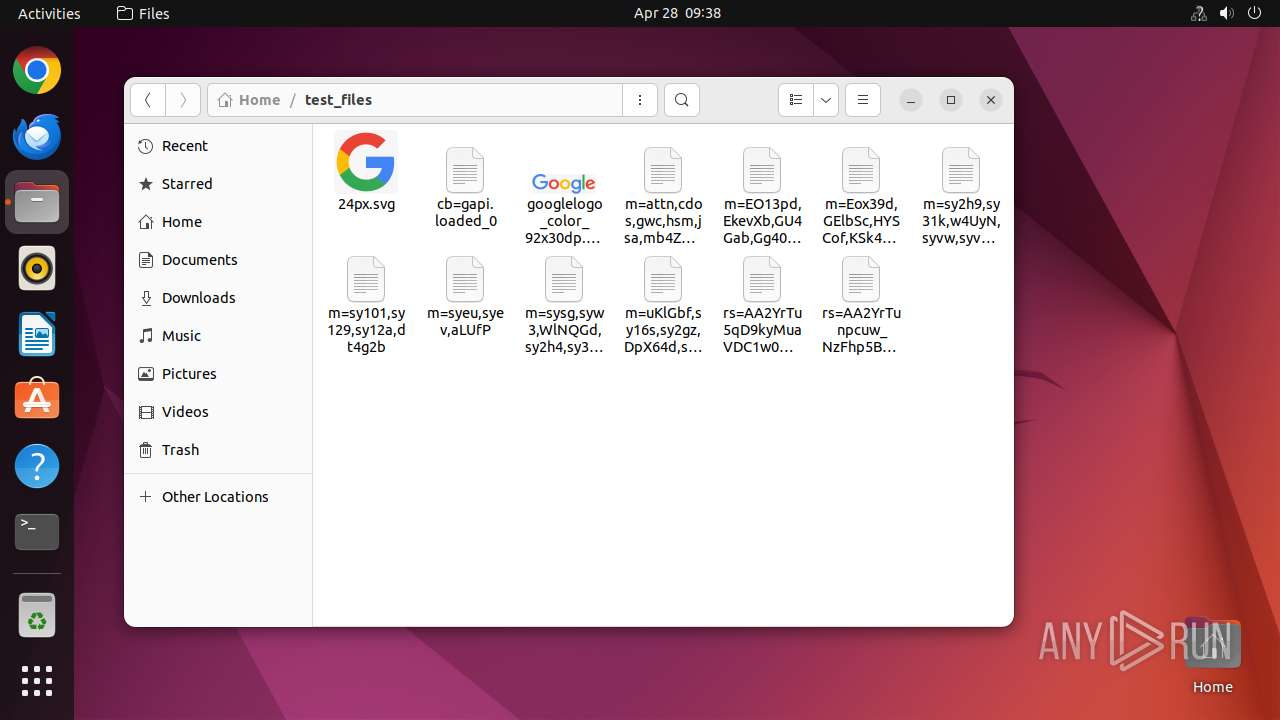
Task: Open Help from the dock
Action: (x=37, y=466)
